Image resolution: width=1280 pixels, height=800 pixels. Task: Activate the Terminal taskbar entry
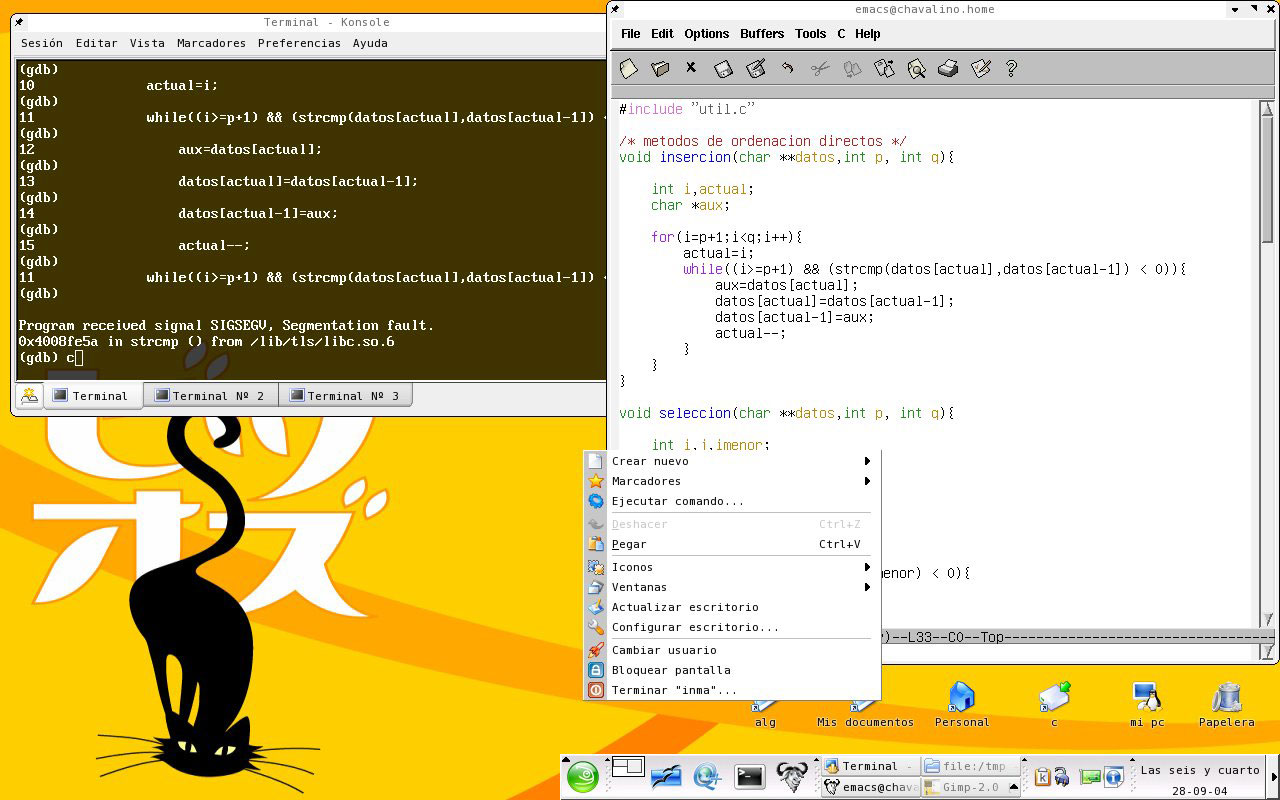[x=870, y=766]
